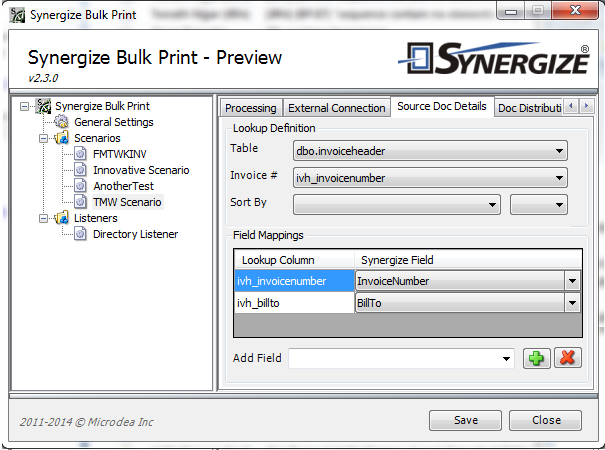Collapse the Synergize Bulk Print root node

pyautogui.click(x=24, y=106)
